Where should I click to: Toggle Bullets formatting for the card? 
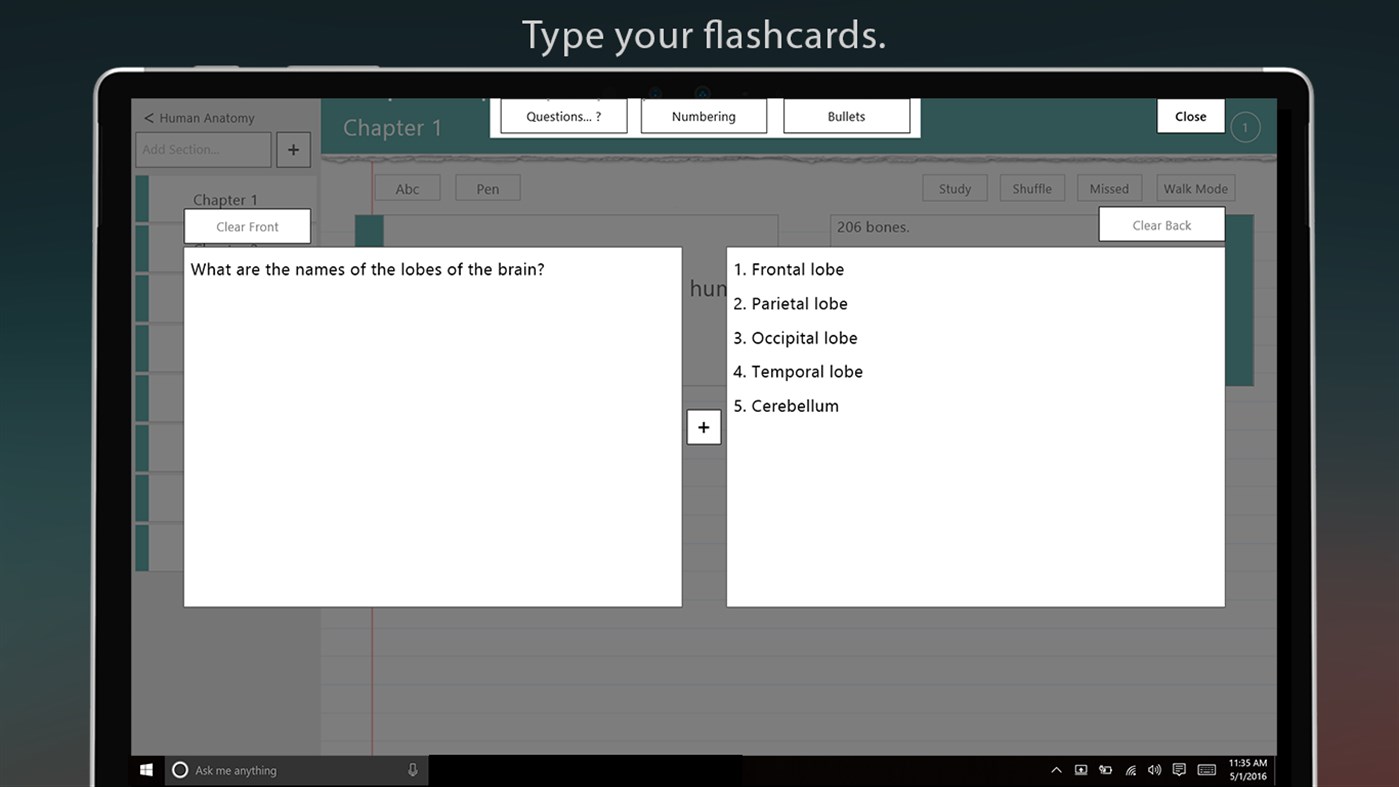pos(846,115)
